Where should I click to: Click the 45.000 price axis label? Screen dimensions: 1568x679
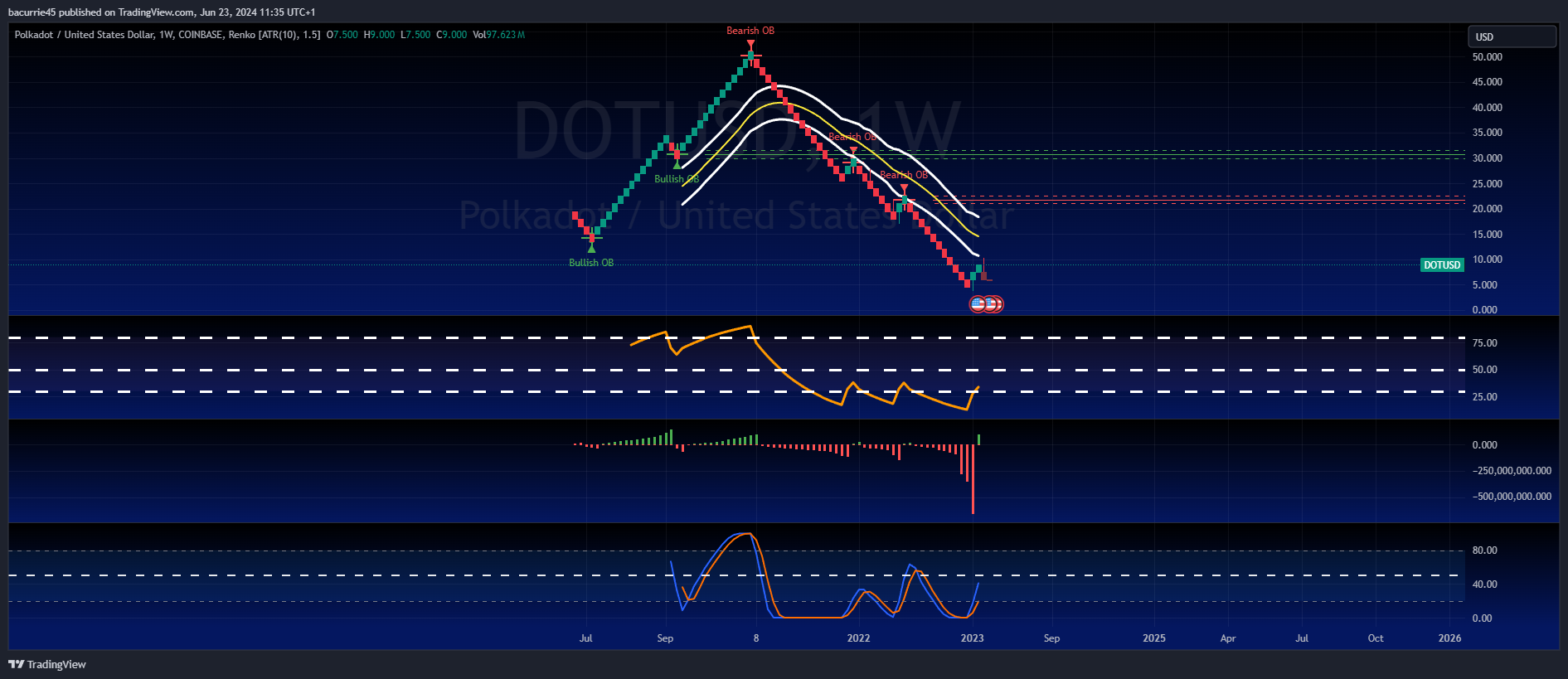coord(1488,82)
